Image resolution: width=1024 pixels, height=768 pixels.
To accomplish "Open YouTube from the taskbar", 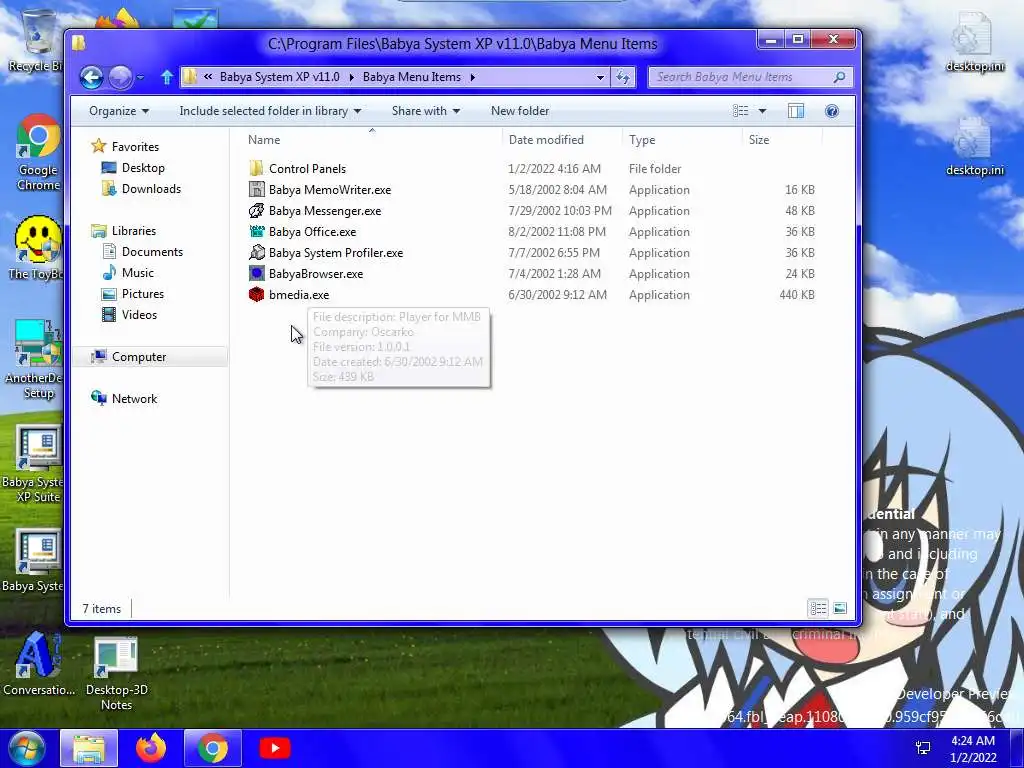I will click(275, 748).
